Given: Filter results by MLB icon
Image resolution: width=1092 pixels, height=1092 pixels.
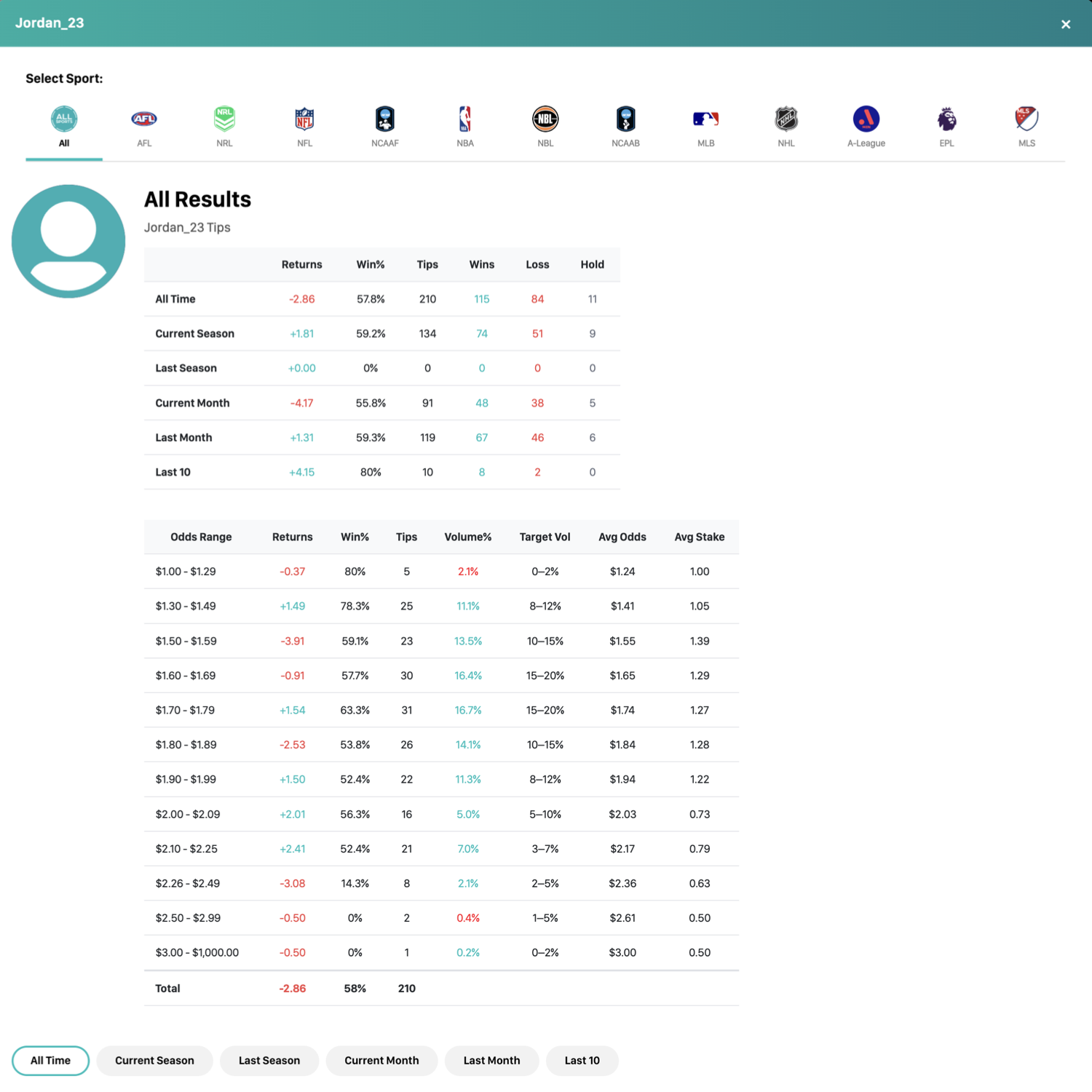Looking at the screenshot, I should point(706,119).
